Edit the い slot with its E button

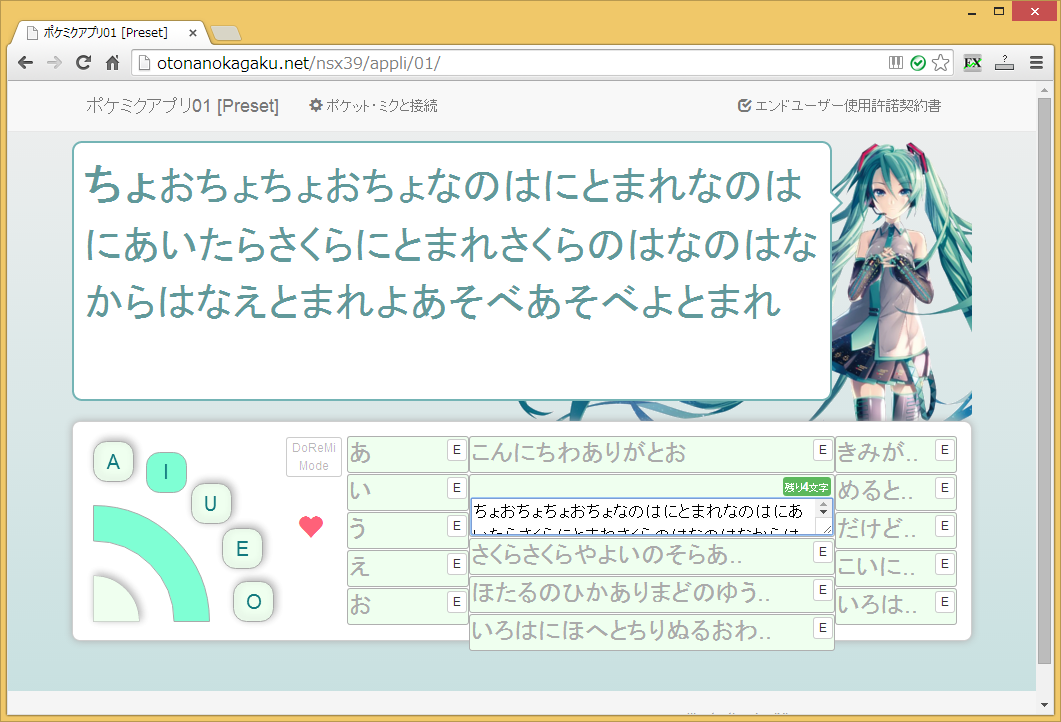pos(457,488)
